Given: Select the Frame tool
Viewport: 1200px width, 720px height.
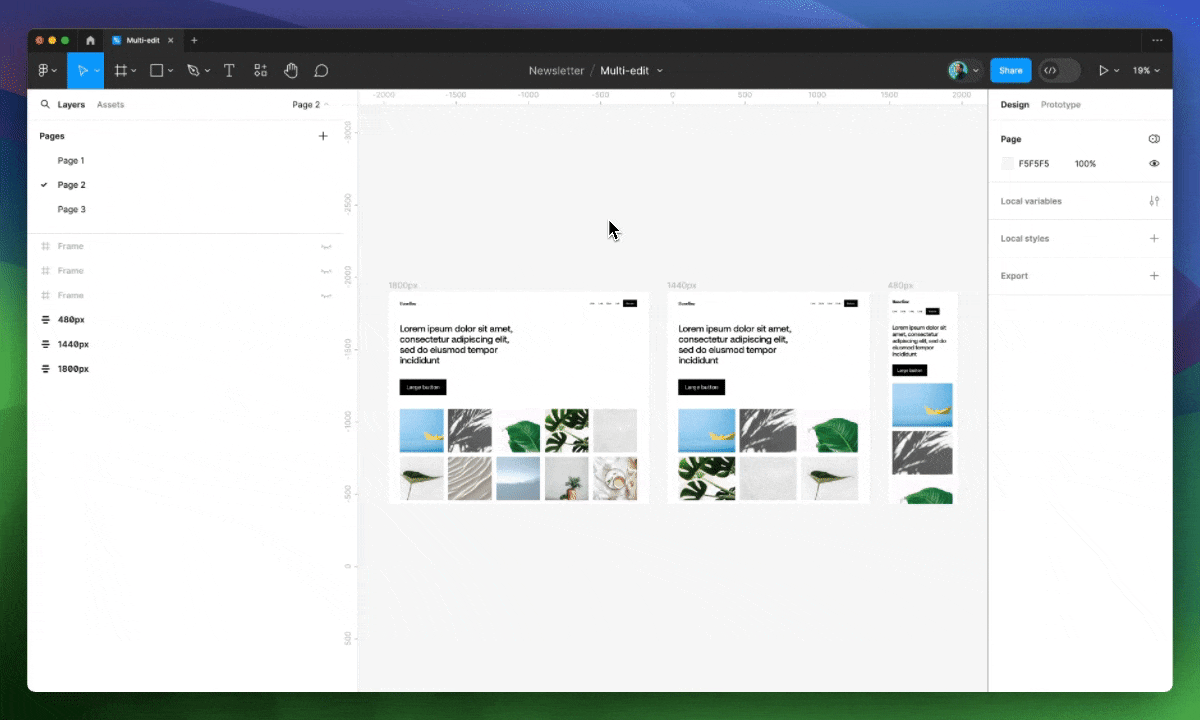Looking at the screenshot, I should 121,71.
